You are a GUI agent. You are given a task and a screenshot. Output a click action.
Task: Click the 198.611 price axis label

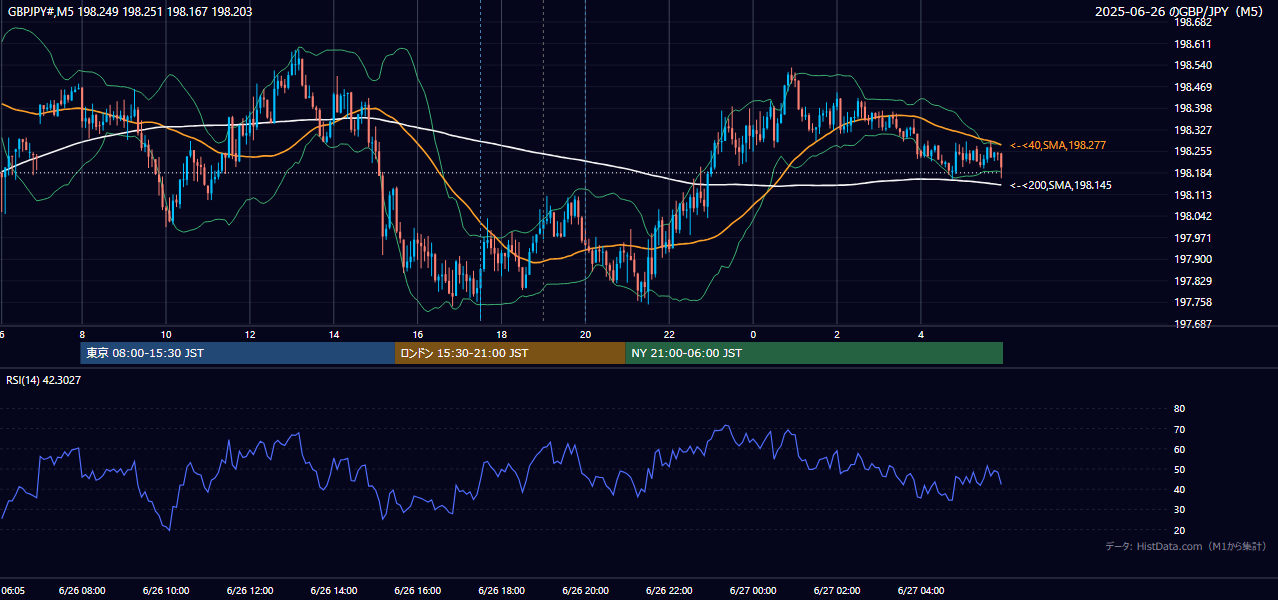coord(1194,44)
